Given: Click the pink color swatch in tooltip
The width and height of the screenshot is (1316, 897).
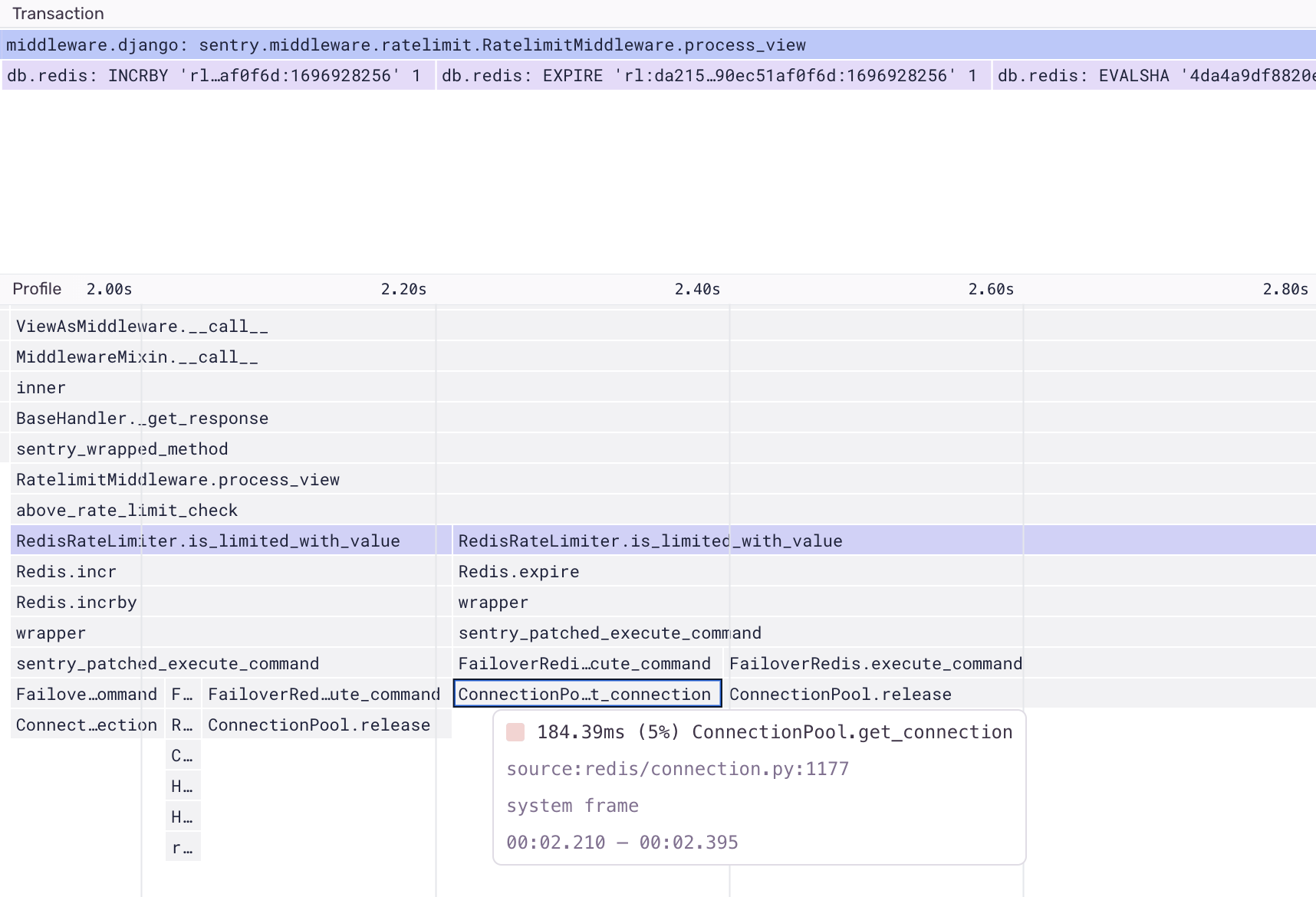Looking at the screenshot, I should pyautogui.click(x=515, y=732).
